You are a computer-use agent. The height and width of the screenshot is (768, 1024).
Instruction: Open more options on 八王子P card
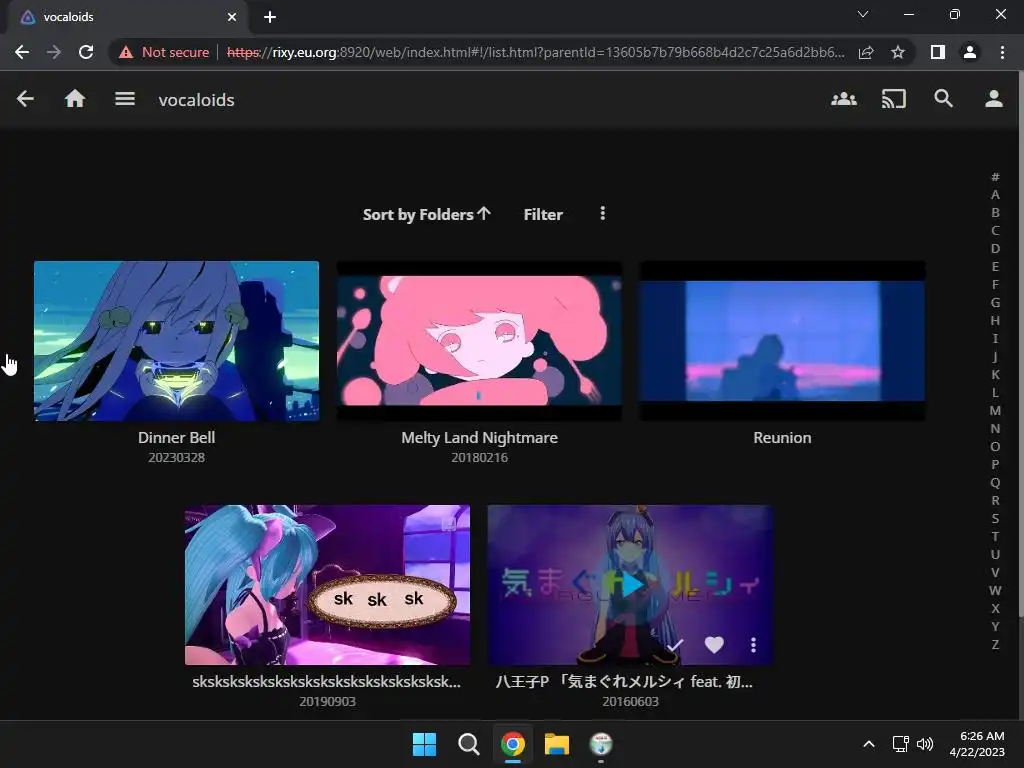[753, 645]
